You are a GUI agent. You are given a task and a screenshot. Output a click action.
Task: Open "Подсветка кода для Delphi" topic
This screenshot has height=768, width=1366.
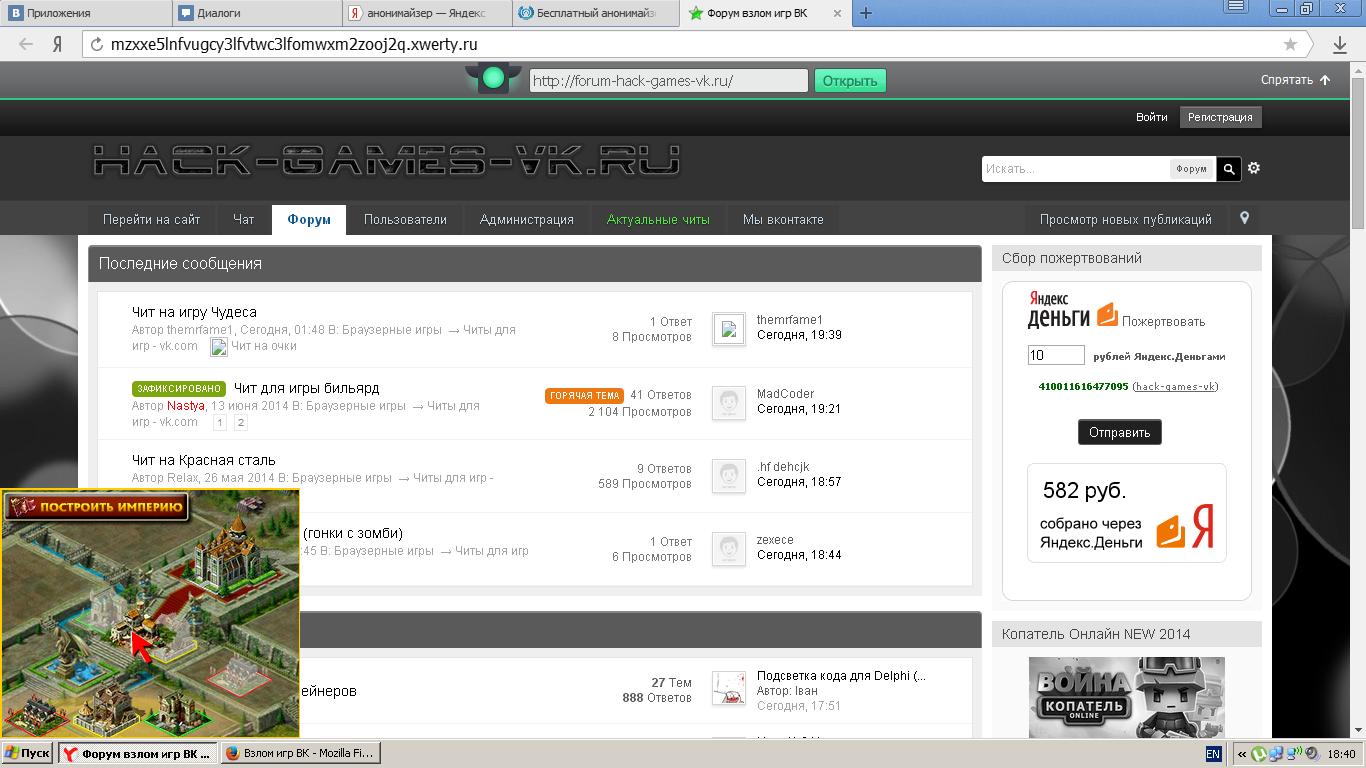coord(841,675)
